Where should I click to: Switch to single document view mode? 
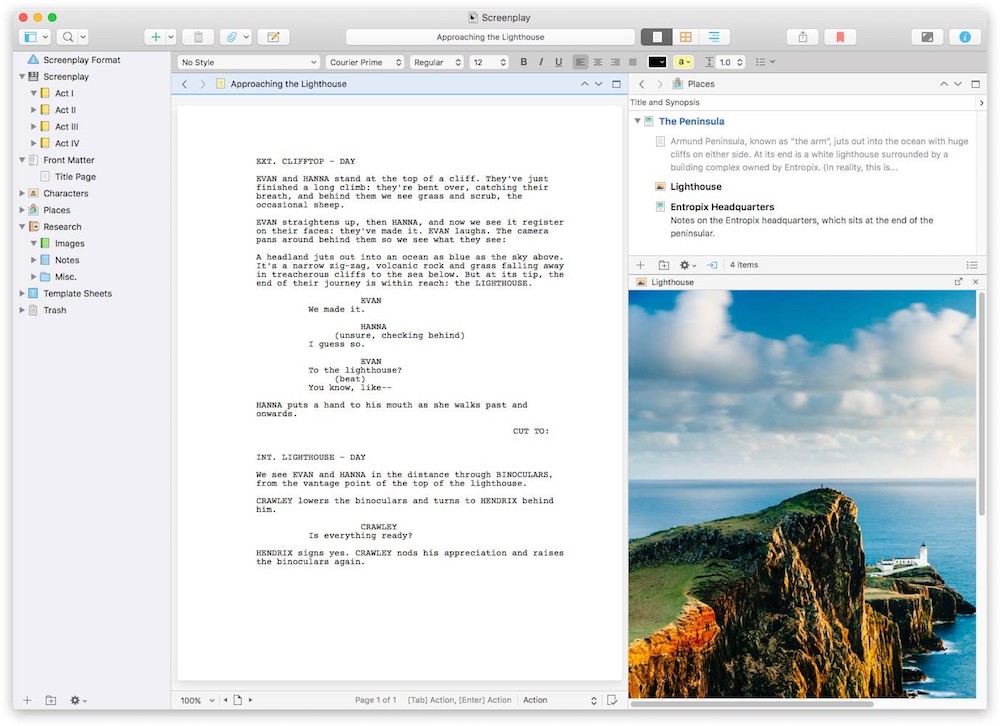(657, 37)
